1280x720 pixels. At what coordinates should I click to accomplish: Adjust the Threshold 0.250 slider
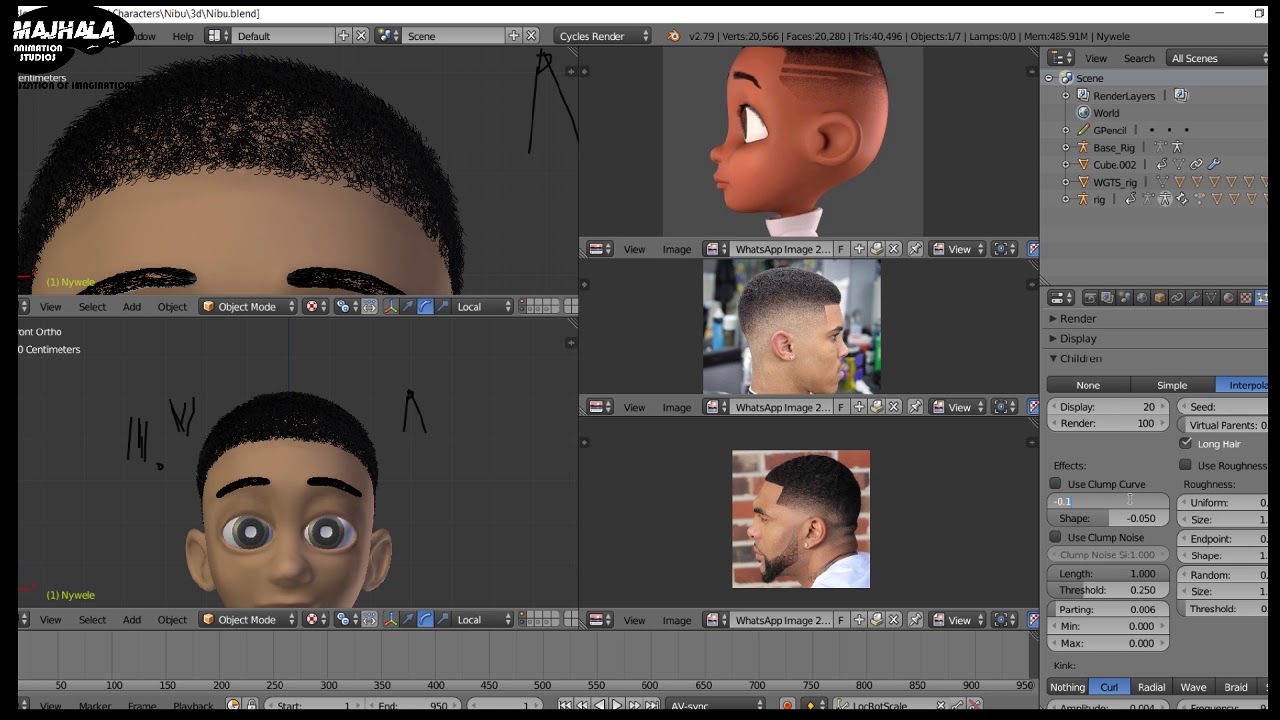[x=1108, y=590]
